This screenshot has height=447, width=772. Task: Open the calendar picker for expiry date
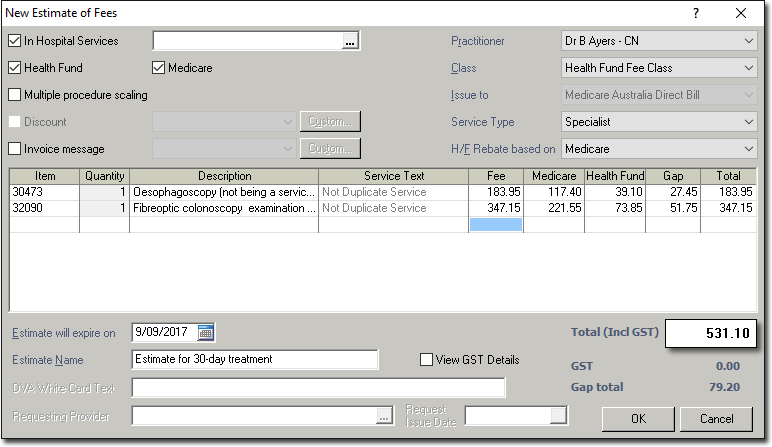[206, 333]
